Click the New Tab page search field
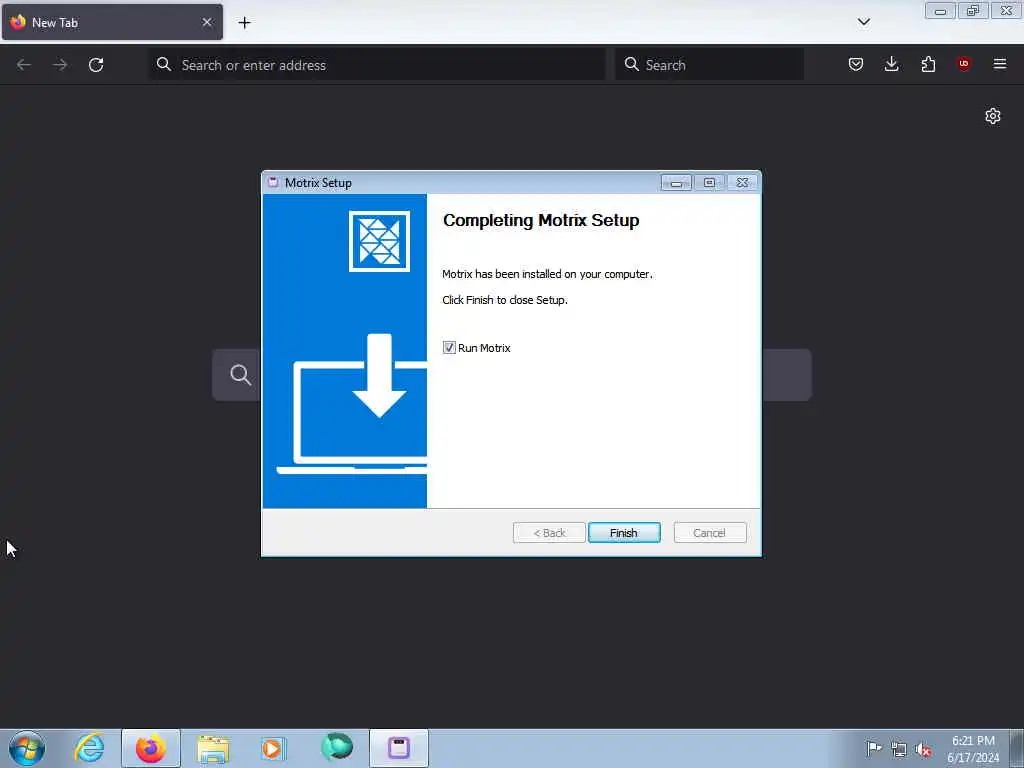The height and width of the screenshot is (768, 1024). (x=512, y=375)
